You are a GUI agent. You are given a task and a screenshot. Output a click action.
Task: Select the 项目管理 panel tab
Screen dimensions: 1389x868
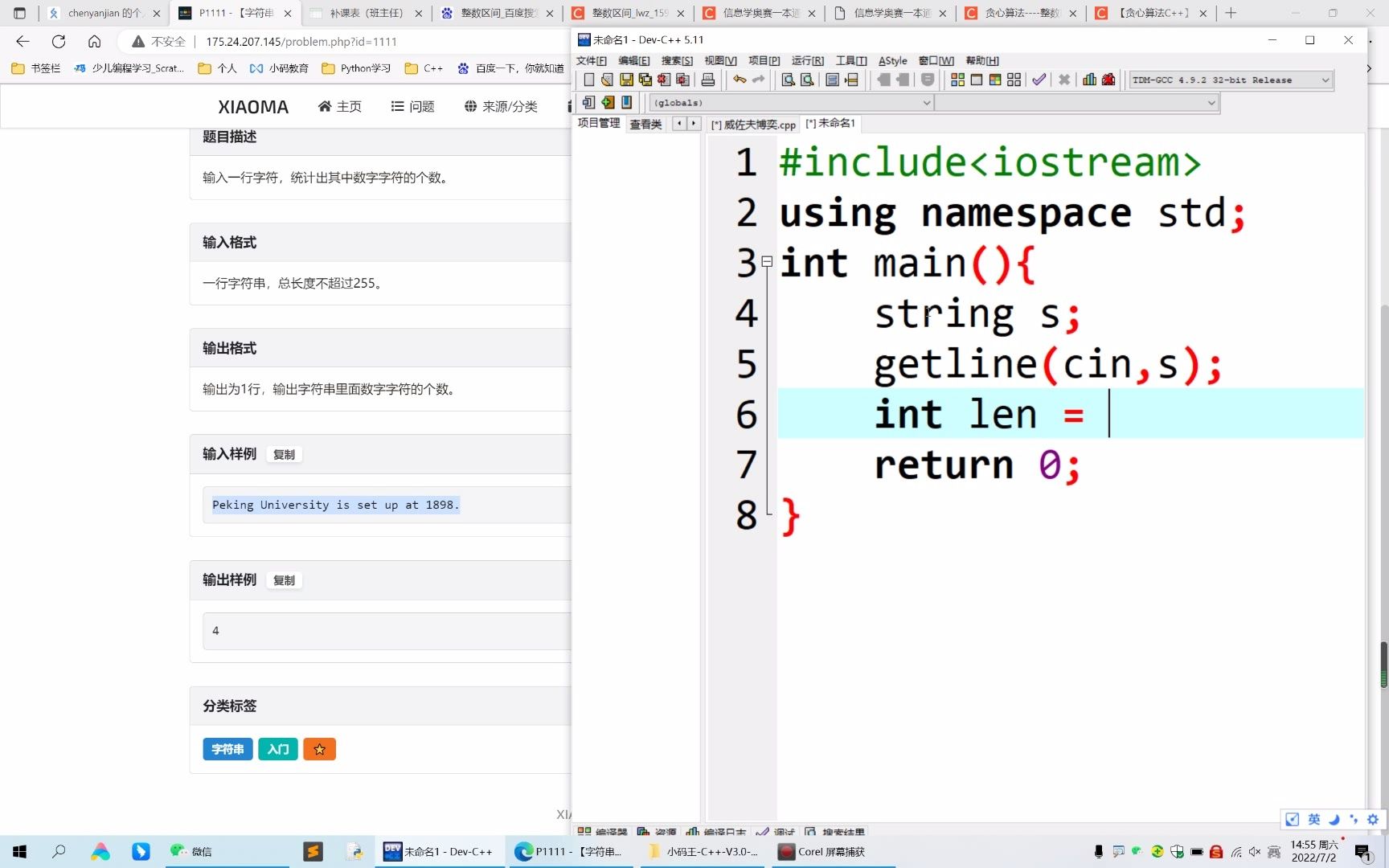[599, 123]
